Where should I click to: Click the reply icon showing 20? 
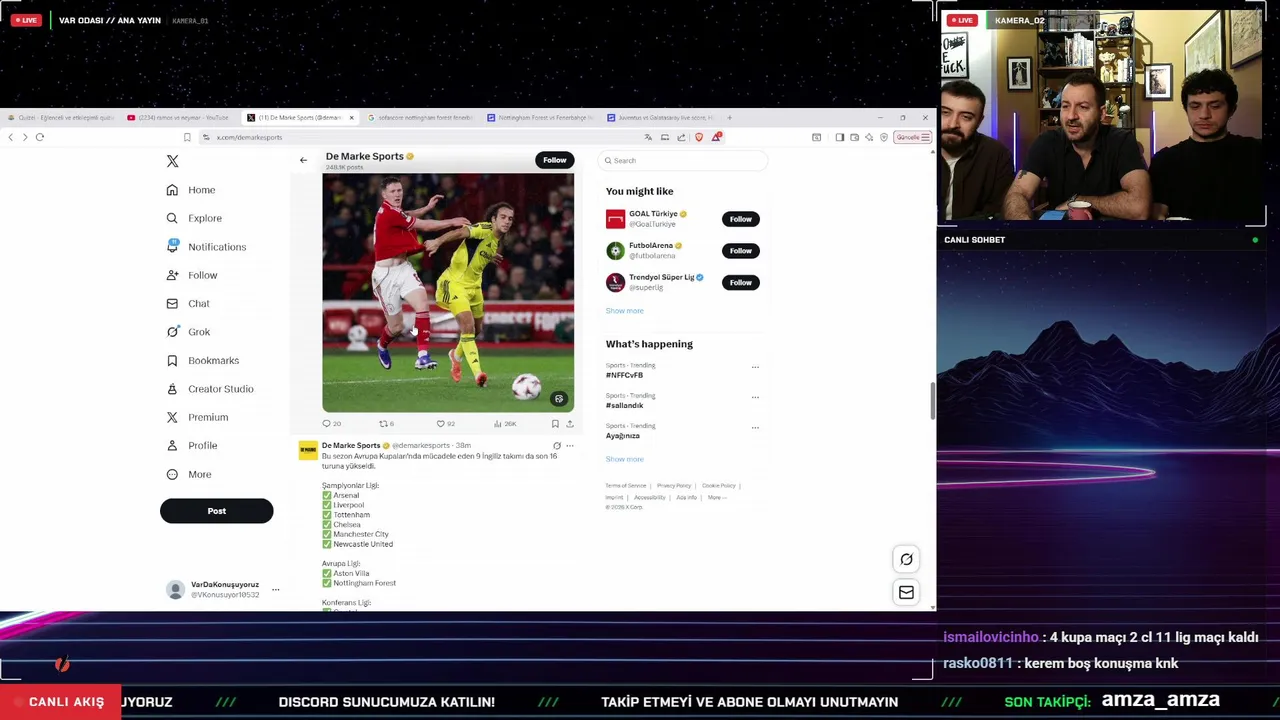pyautogui.click(x=331, y=424)
